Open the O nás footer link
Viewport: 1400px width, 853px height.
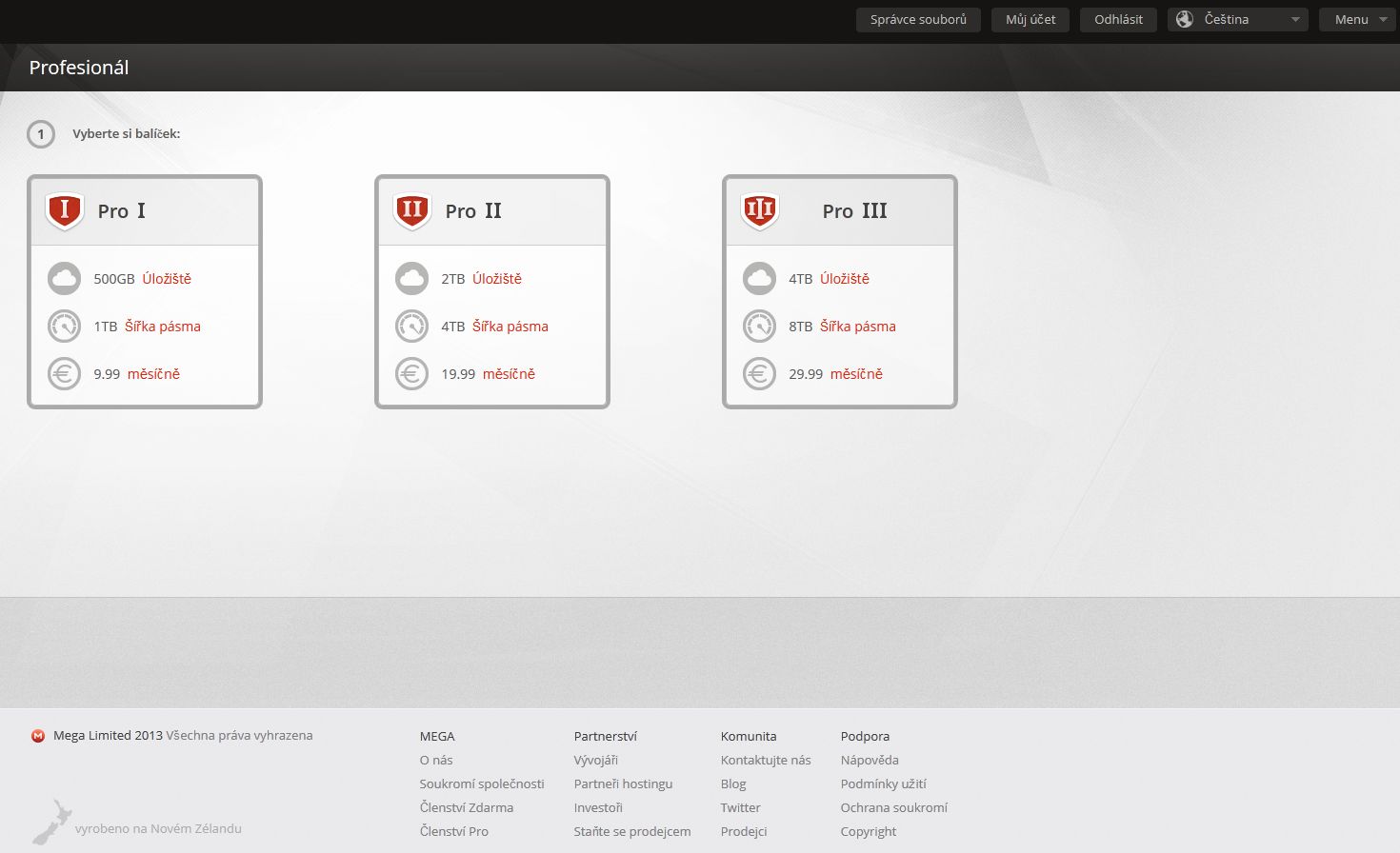(x=436, y=760)
